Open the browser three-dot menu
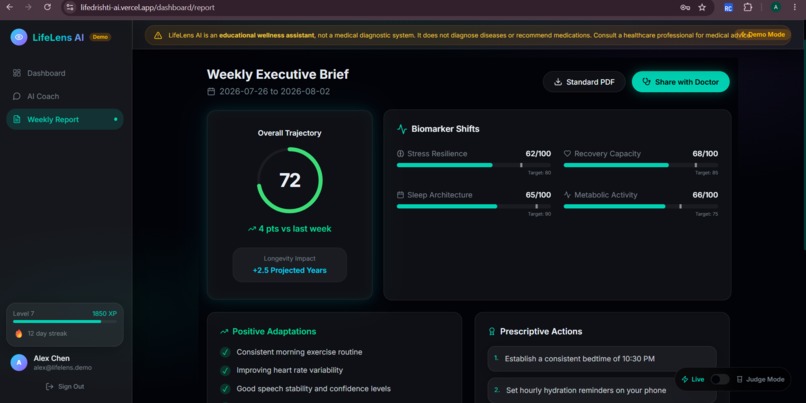The width and height of the screenshot is (806, 403). coord(795,7)
